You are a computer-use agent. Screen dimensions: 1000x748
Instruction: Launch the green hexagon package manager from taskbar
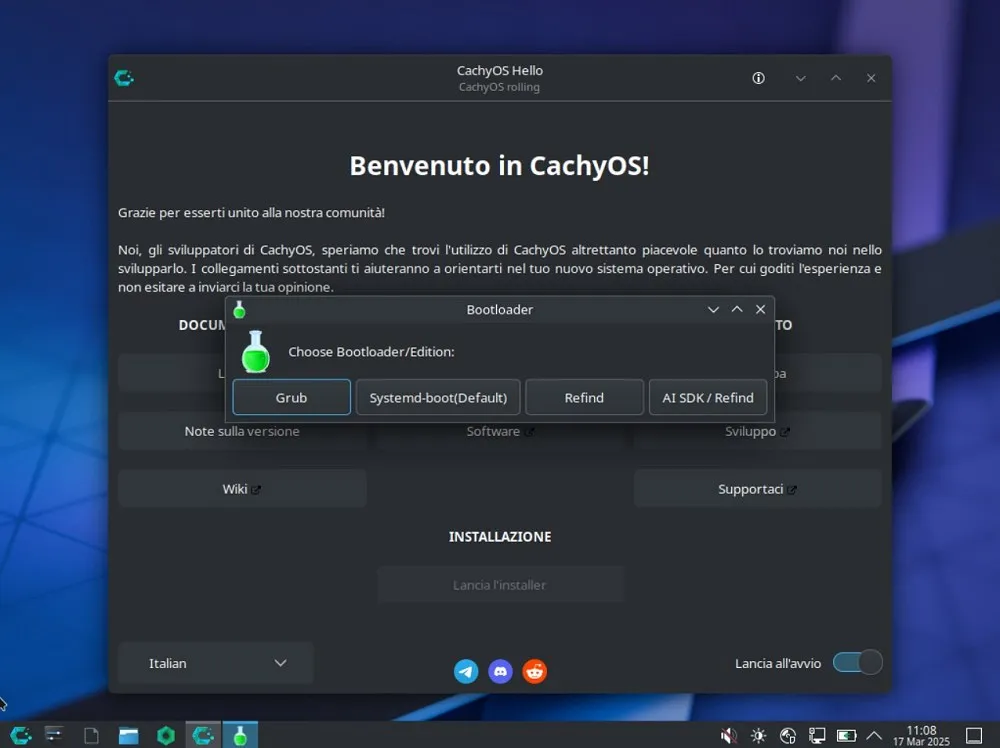tap(166, 735)
